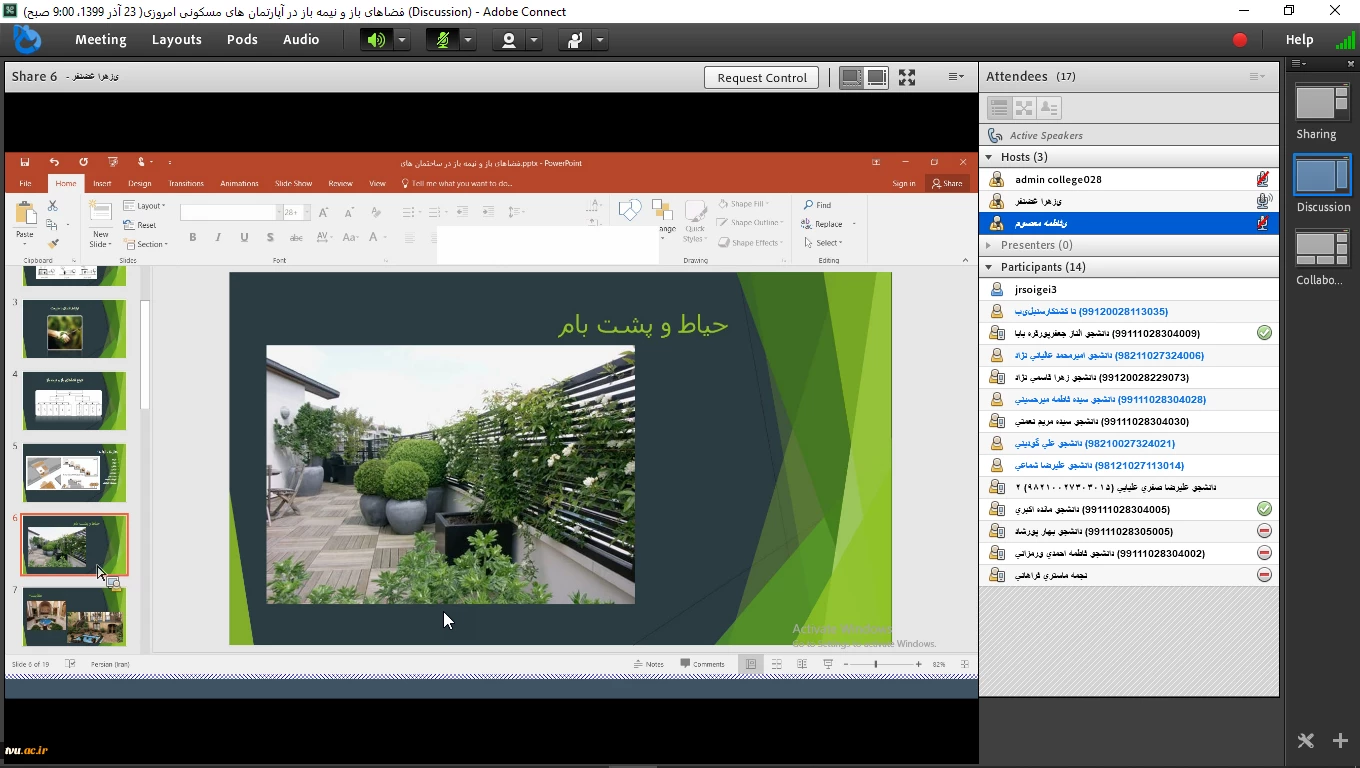
Task: Click the webcam icon in toolbar
Action: tap(509, 40)
